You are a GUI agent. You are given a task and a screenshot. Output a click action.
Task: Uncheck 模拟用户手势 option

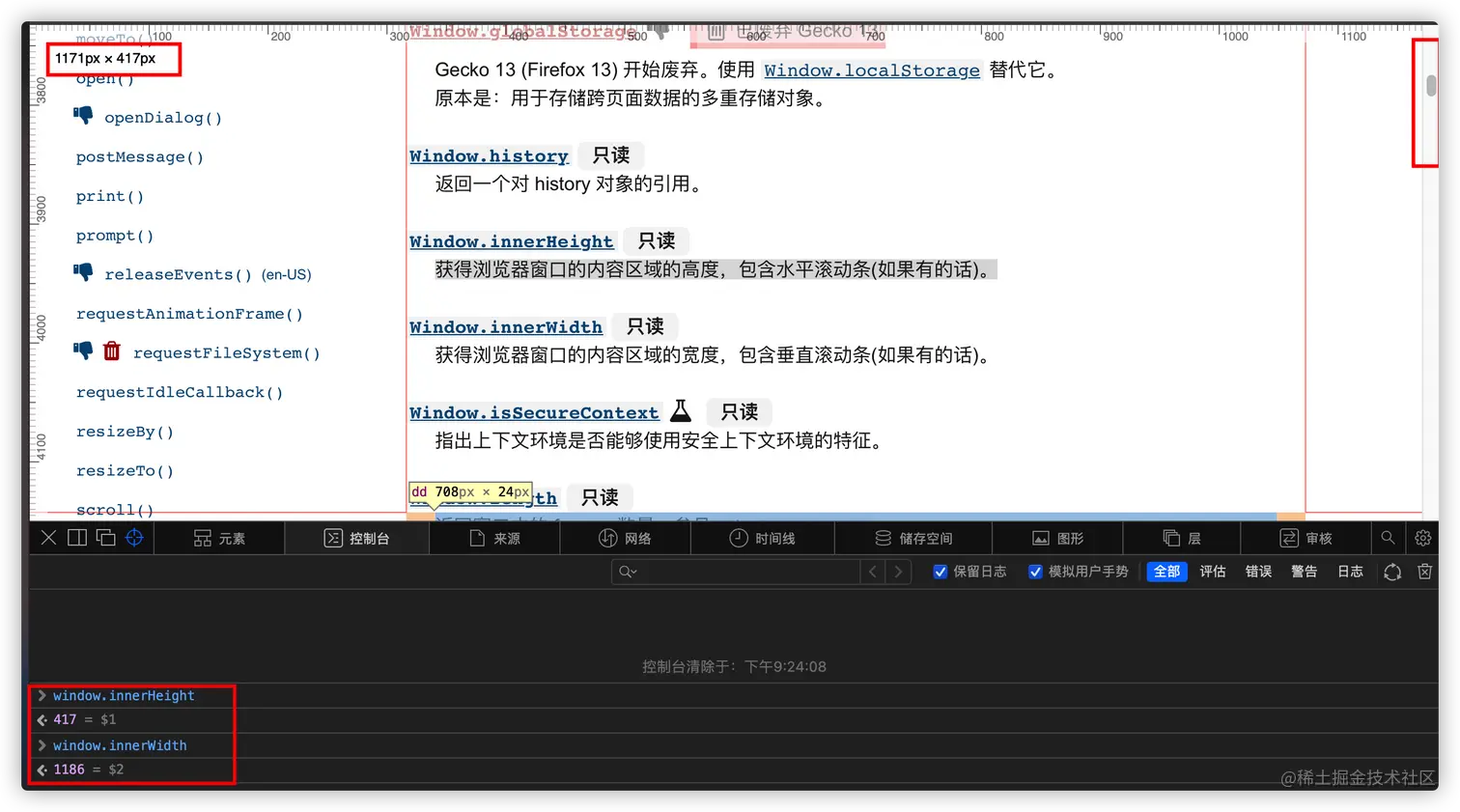[x=1033, y=571]
